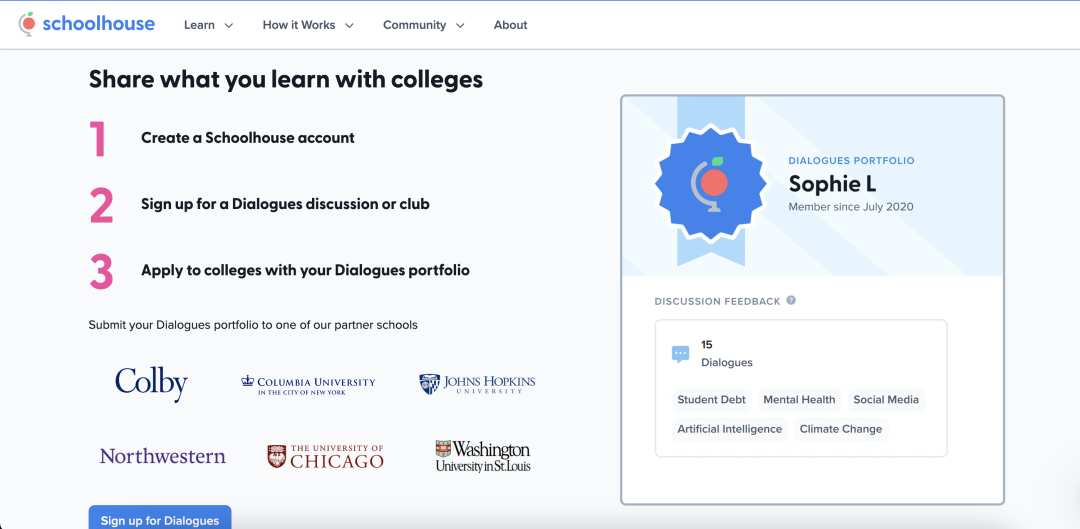Select the Climate Change tag
Screen dimensions: 1080x529
pyautogui.click(x=841, y=429)
